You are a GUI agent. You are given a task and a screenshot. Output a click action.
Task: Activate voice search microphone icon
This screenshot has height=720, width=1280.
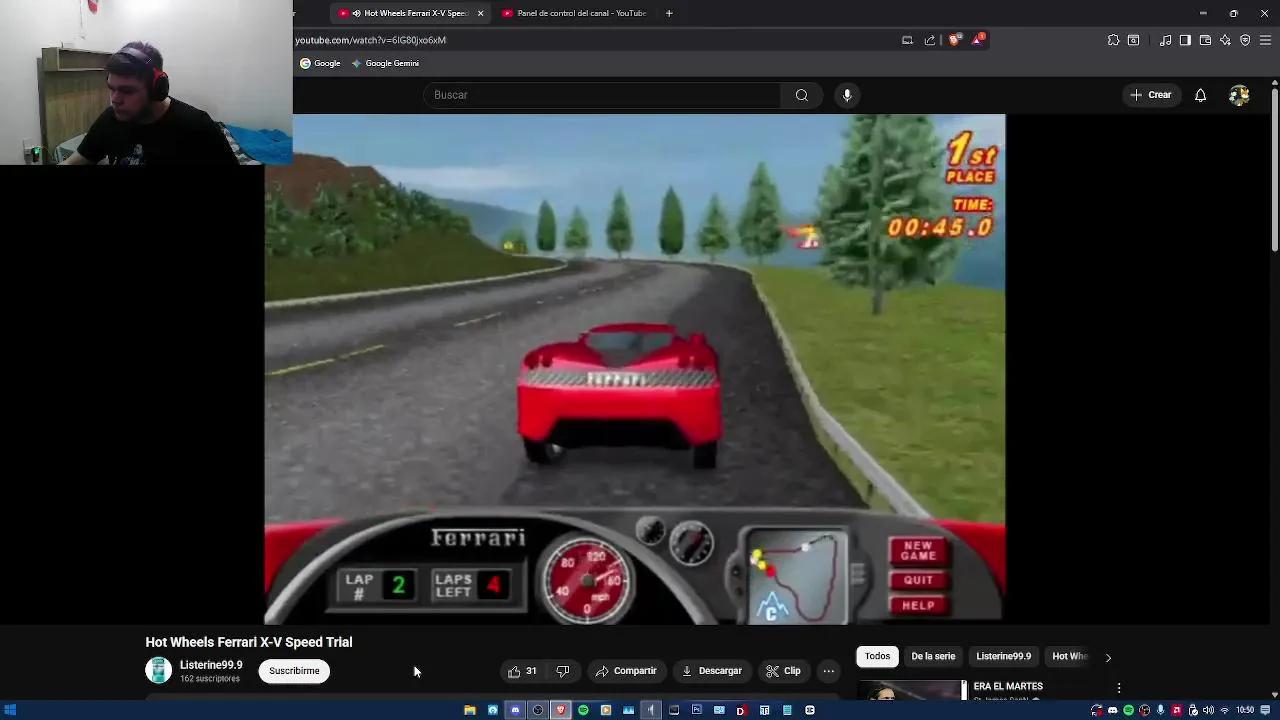pos(847,95)
